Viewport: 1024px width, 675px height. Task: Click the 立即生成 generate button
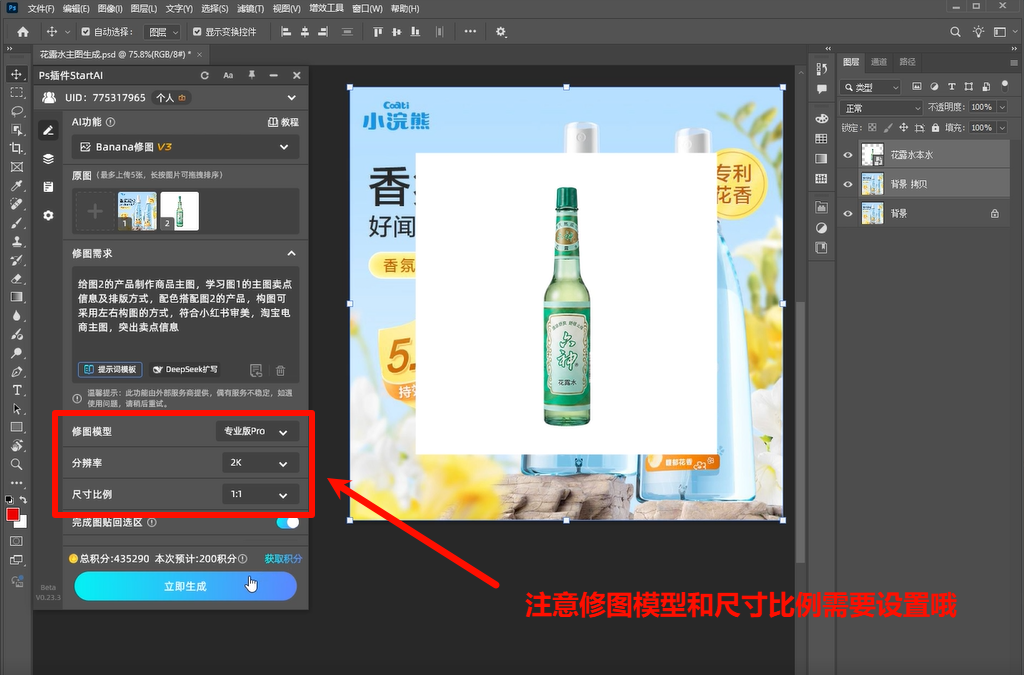coord(185,587)
